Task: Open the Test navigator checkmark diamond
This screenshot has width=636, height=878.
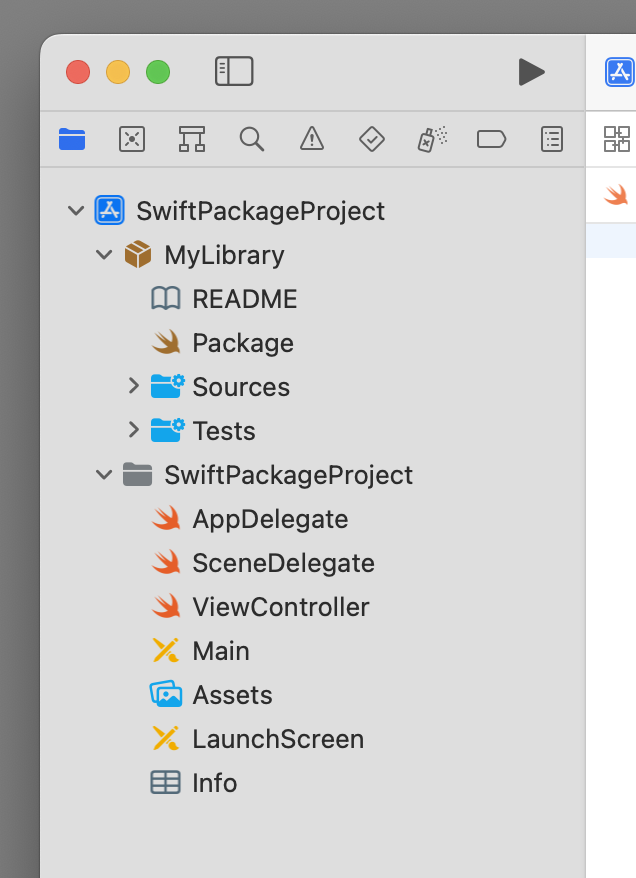Action: click(x=372, y=139)
